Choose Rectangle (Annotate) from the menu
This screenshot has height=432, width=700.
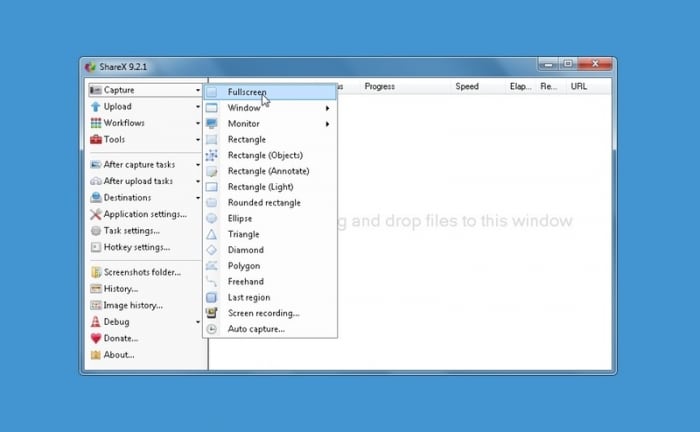click(x=268, y=171)
